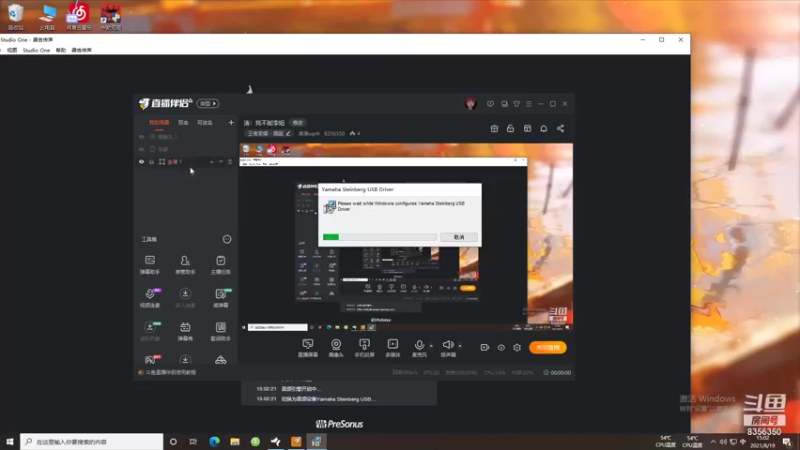This screenshot has height=450, width=800.
Task: Edit the 王者荣耀 category tag
Action: (x=269, y=134)
